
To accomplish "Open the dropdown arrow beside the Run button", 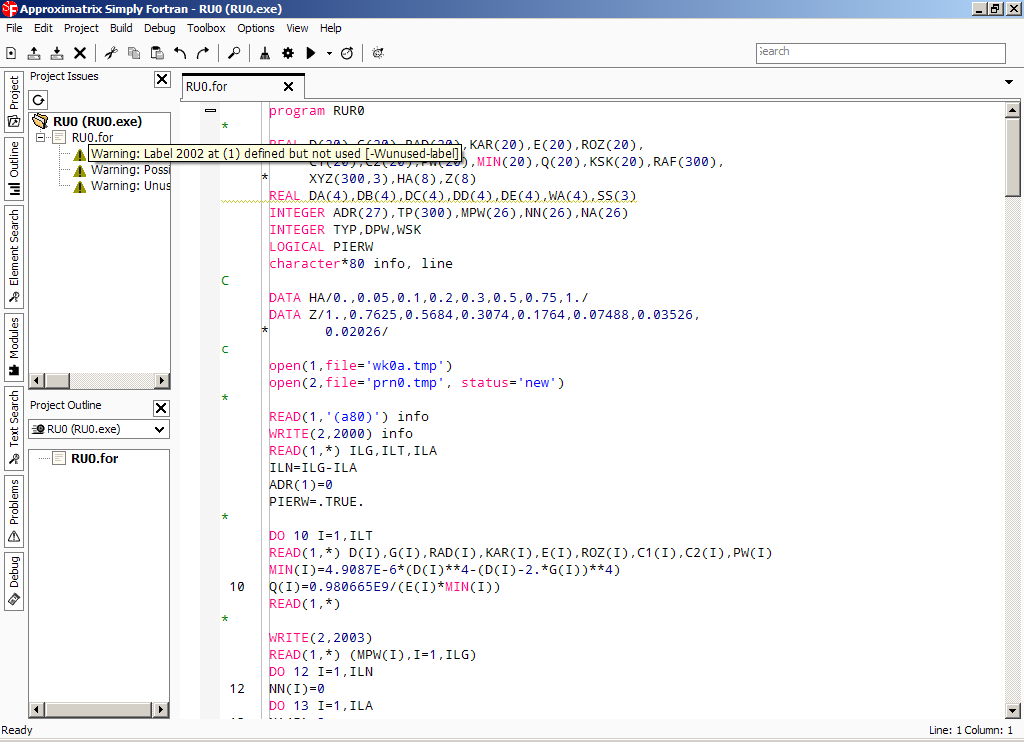I will (329, 53).
